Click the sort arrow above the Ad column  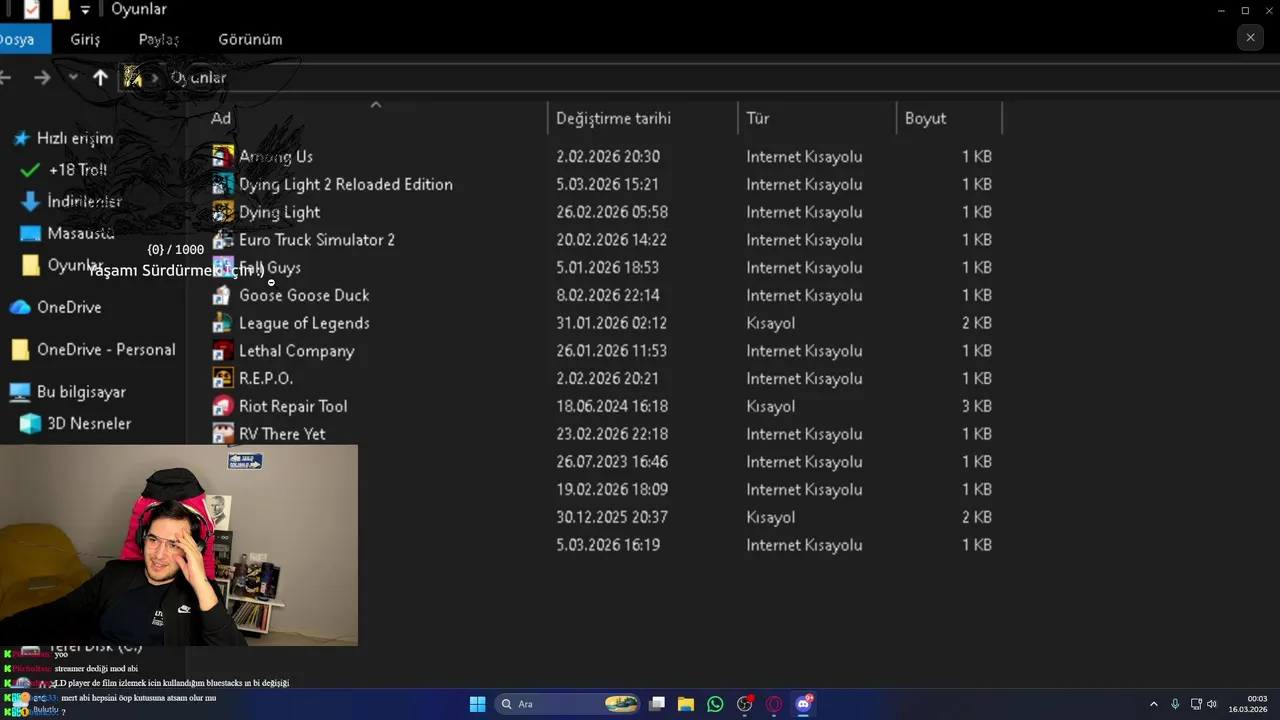(376, 104)
